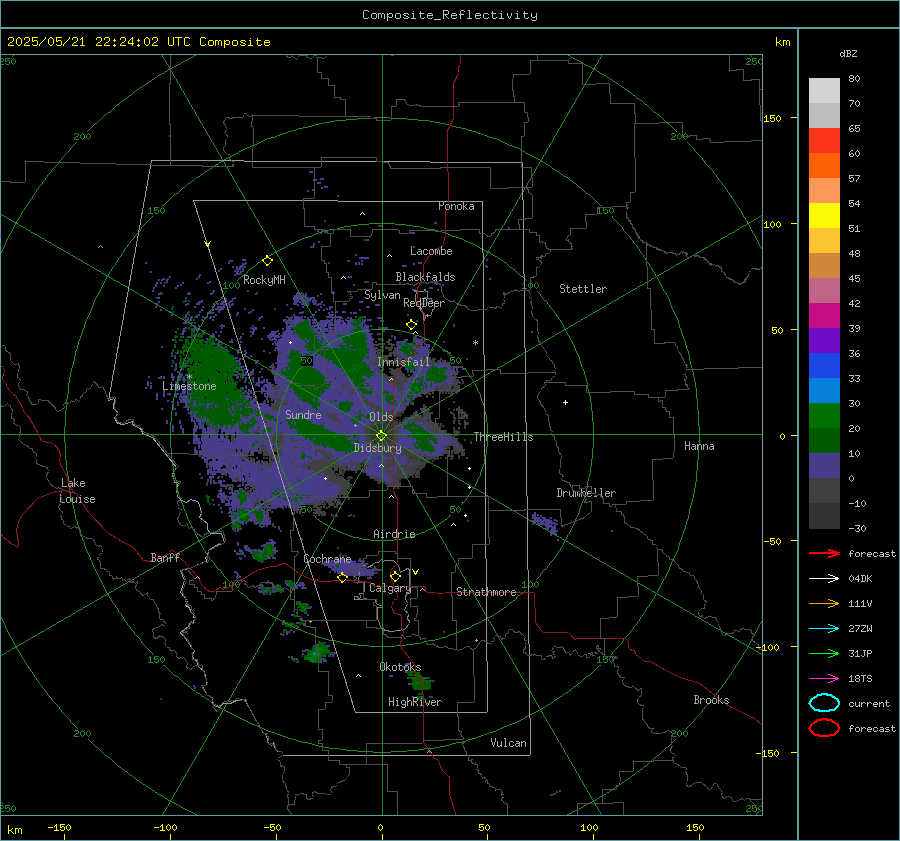Click the Innisfail town label
This screenshot has width=900, height=841.
click(x=403, y=362)
